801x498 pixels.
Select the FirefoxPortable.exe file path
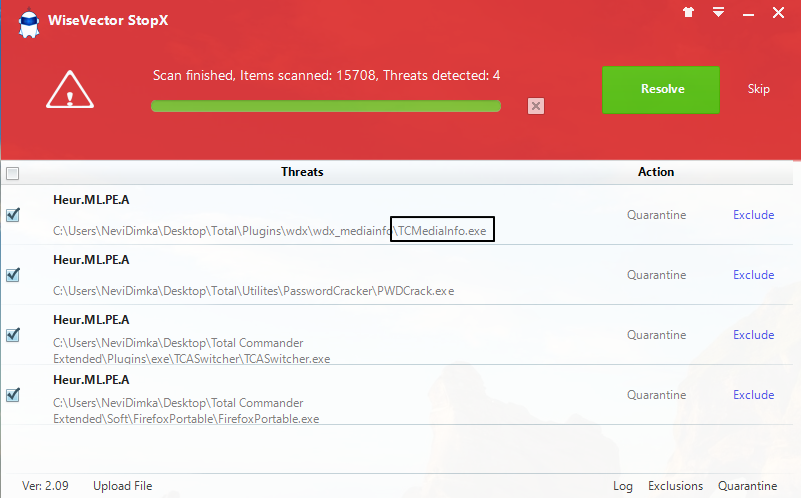[x=186, y=411]
